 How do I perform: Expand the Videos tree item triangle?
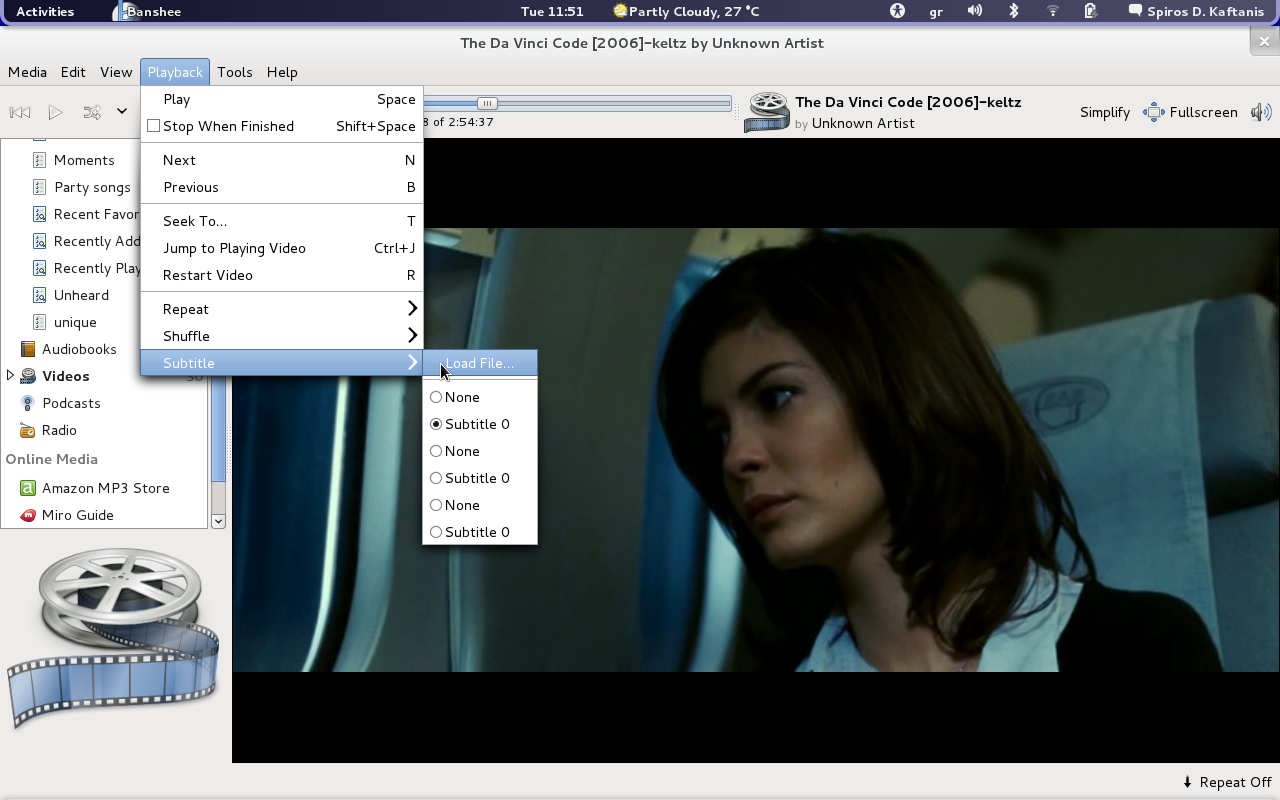10,376
